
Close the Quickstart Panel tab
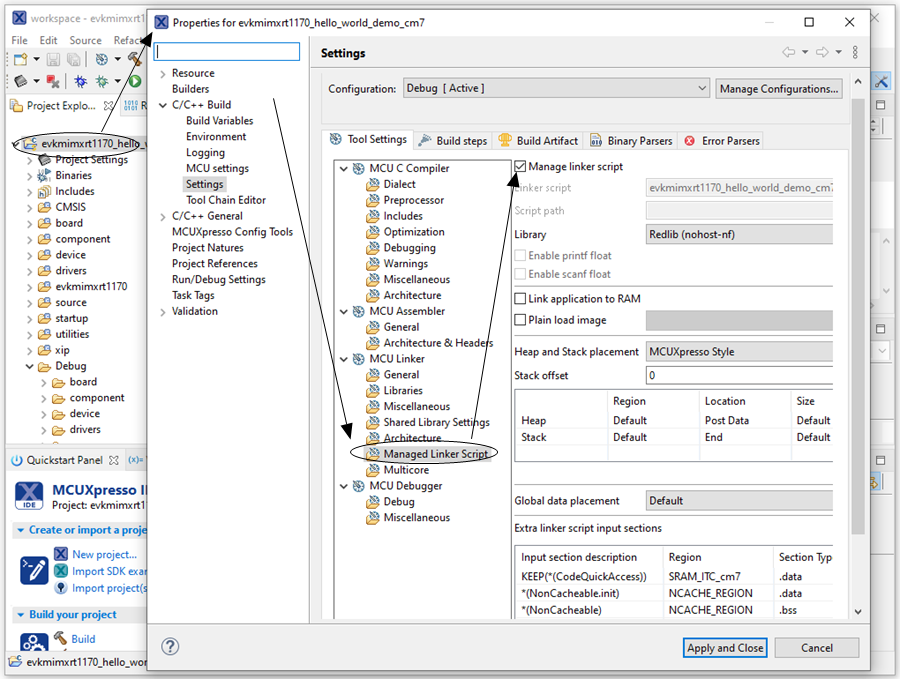(x=114, y=460)
